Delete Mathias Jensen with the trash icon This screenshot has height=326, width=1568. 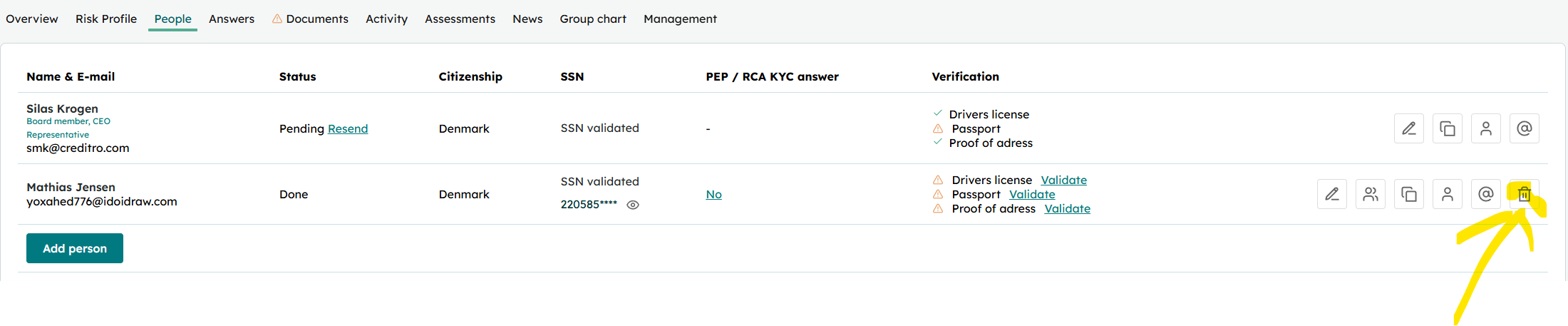pyautogui.click(x=1525, y=194)
